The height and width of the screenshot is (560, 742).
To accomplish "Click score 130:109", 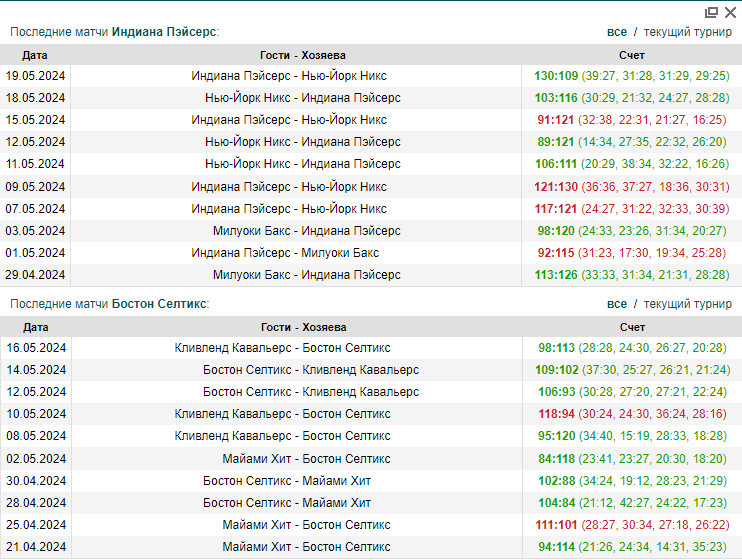I will 556,76.
